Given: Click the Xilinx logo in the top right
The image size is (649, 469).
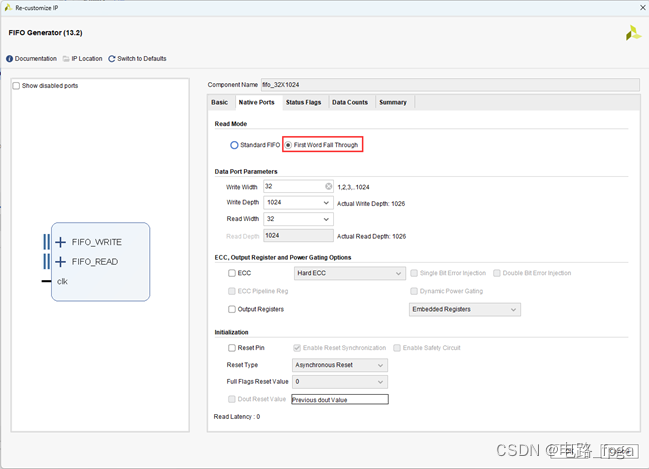Looking at the screenshot, I should coord(633,33).
